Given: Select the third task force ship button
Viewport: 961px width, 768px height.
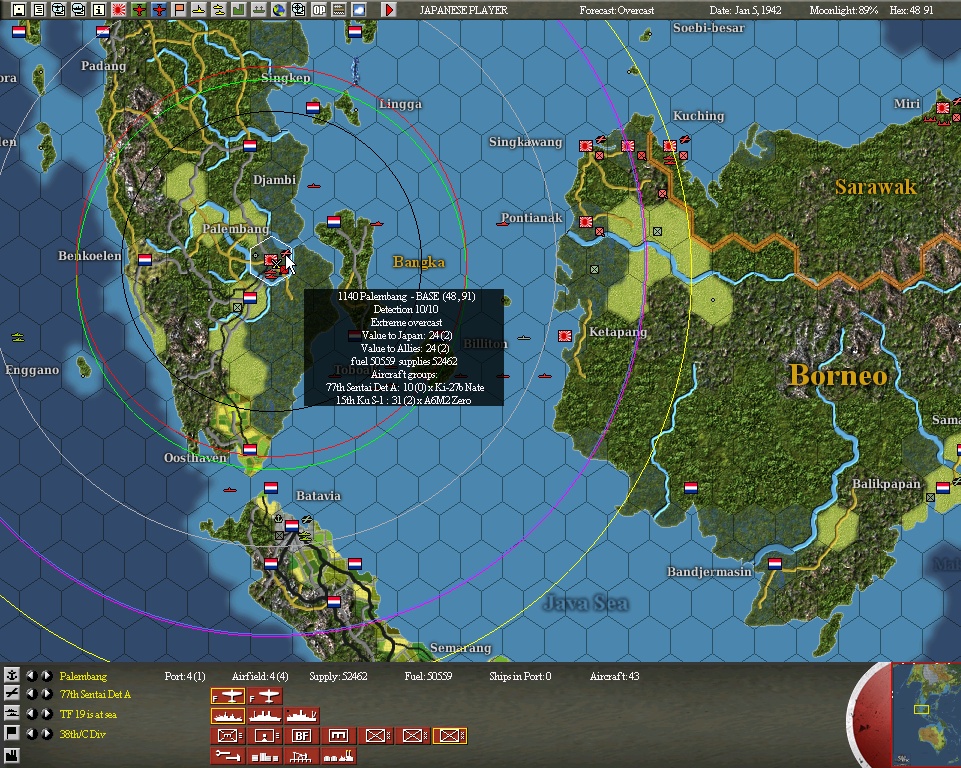Looking at the screenshot, I should pos(302,715).
